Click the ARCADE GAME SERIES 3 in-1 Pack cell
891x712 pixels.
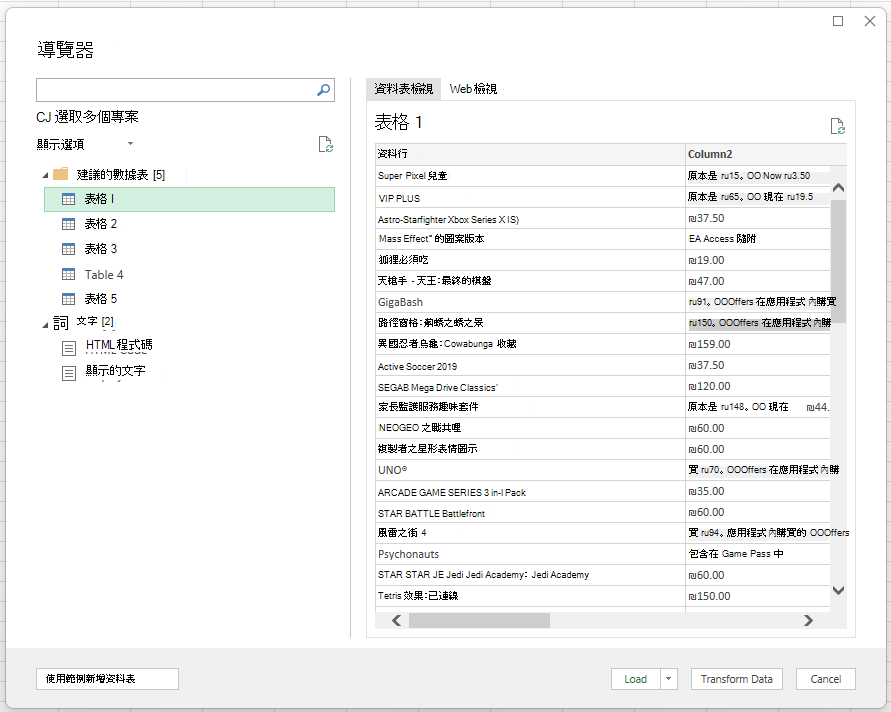[x=530, y=492]
